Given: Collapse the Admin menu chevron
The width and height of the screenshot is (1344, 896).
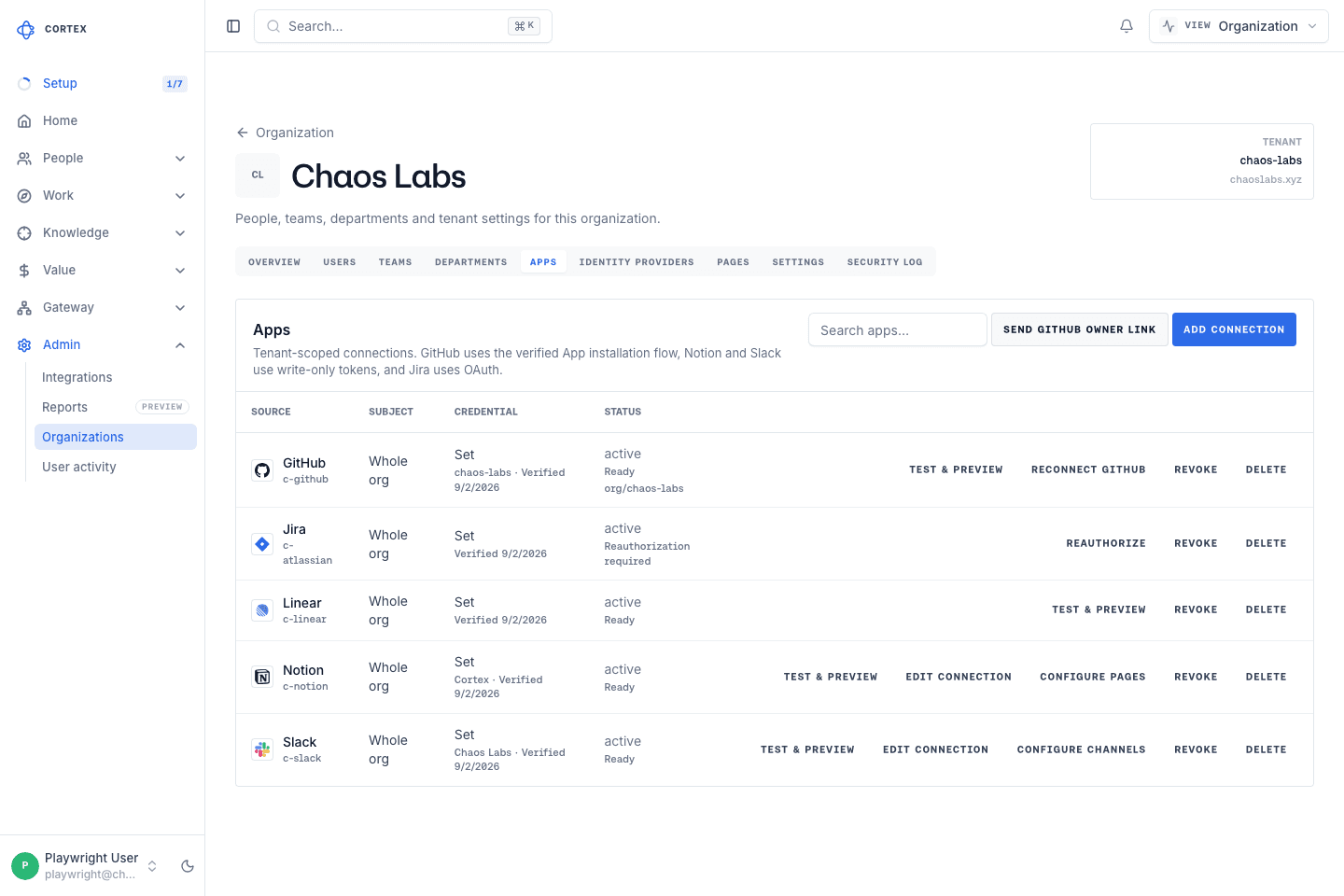Looking at the screenshot, I should pyautogui.click(x=180, y=344).
